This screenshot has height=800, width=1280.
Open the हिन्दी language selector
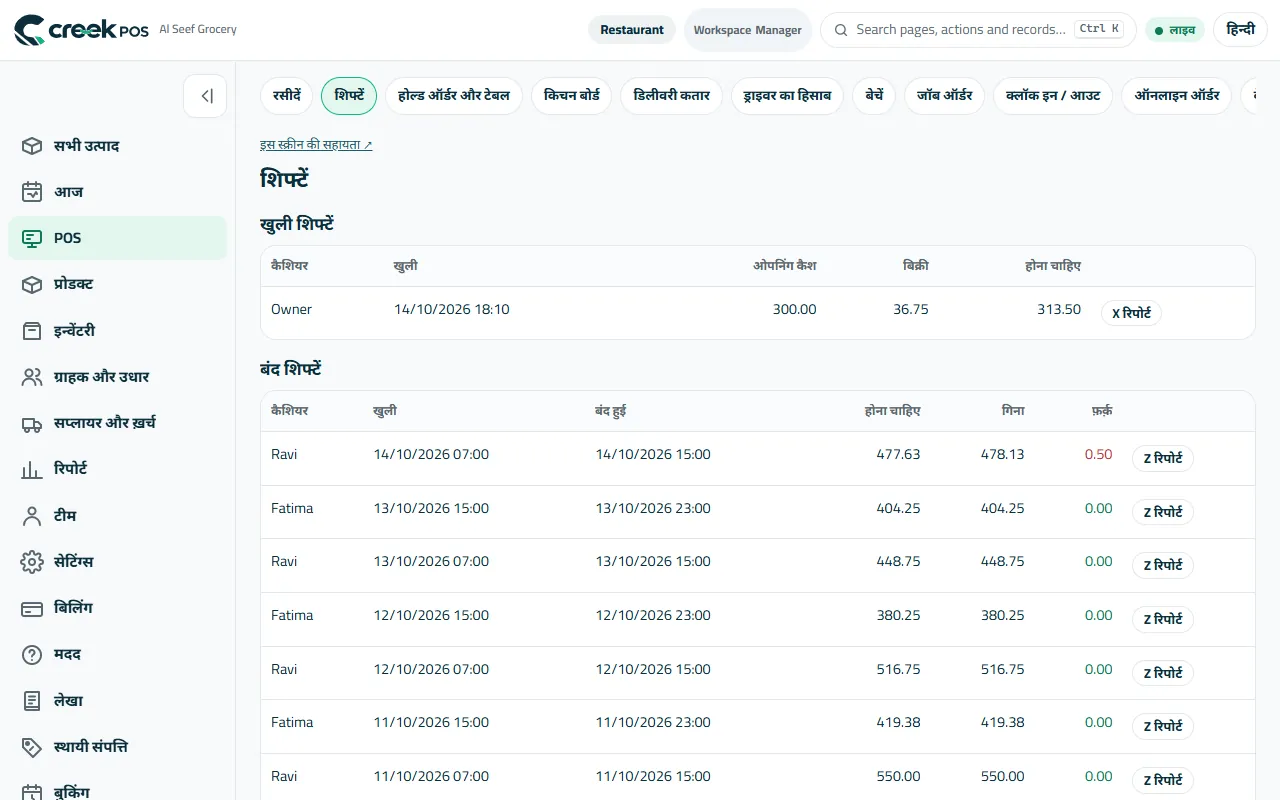tap(1240, 30)
